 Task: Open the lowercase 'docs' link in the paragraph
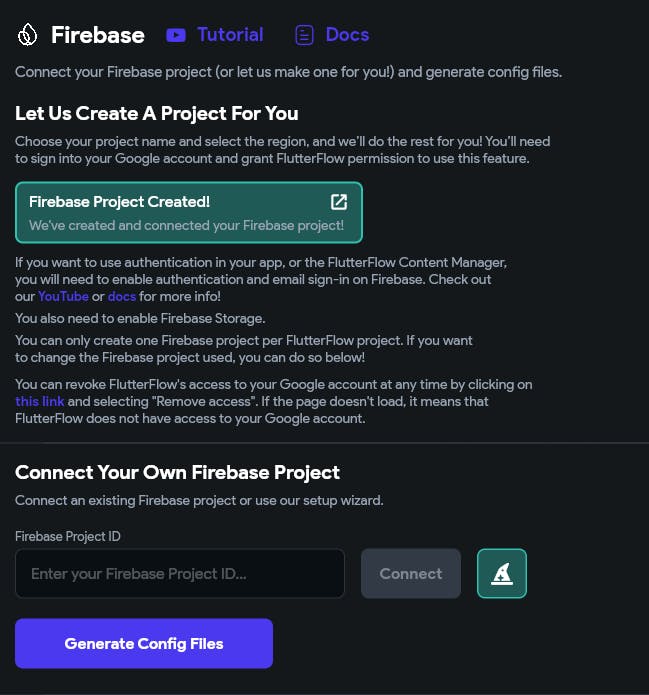(121, 297)
